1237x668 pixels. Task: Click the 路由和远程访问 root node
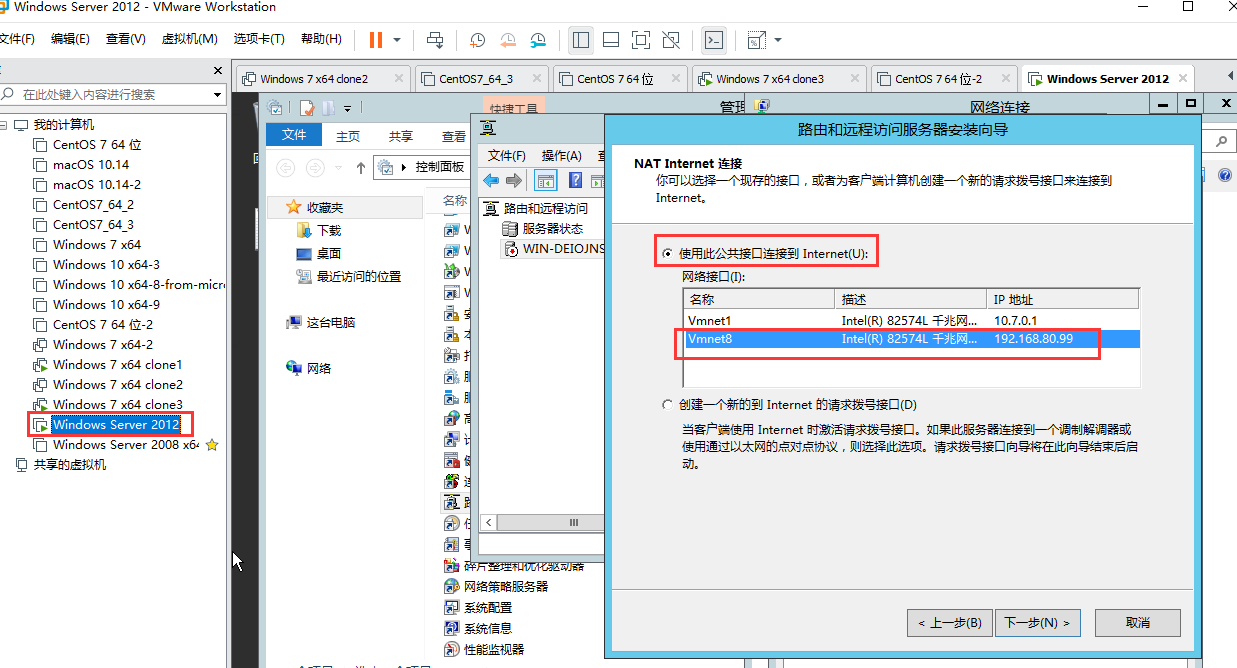click(535, 208)
